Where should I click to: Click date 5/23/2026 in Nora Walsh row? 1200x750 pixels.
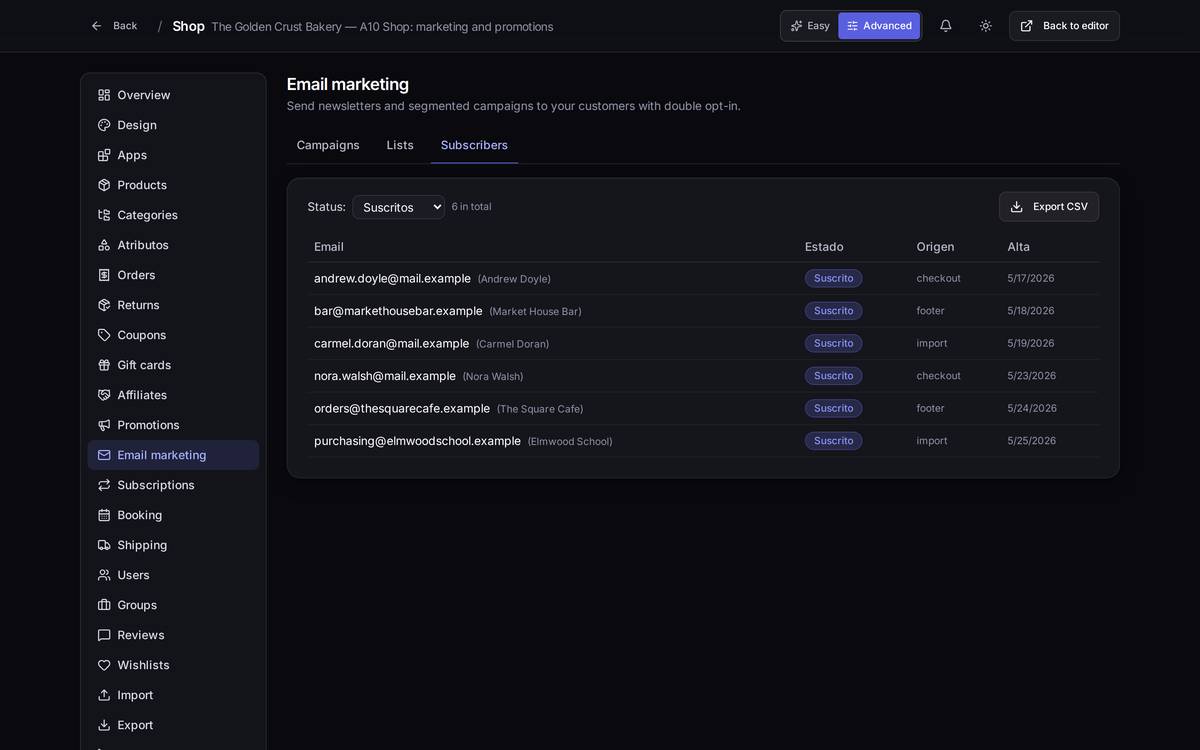coord(1031,376)
